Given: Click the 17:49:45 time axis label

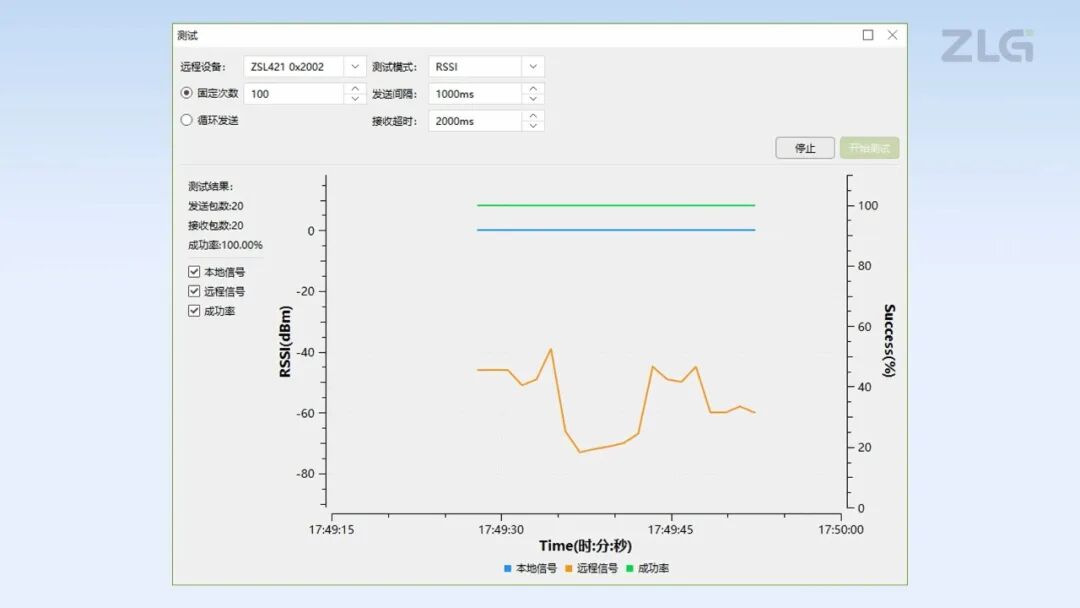Looking at the screenshot, I should tap(670, 530).
